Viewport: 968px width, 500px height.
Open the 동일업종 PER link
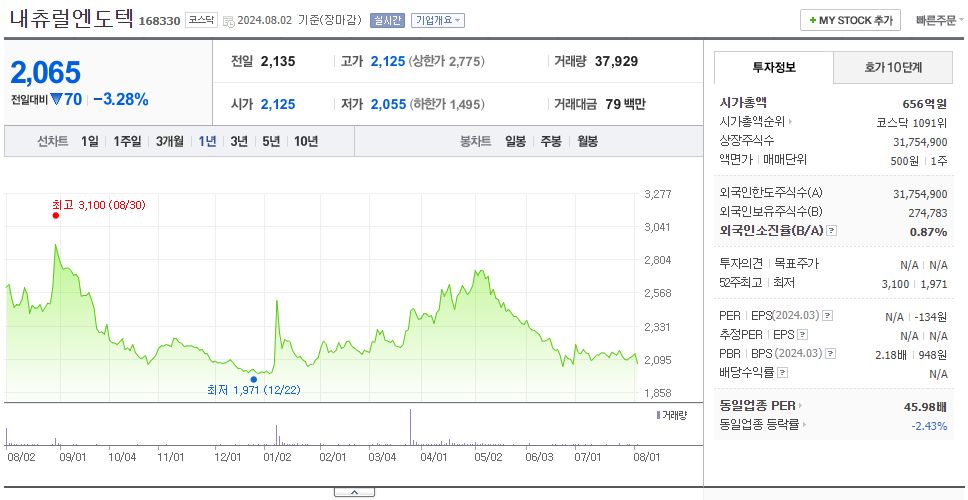pos(757,406)
